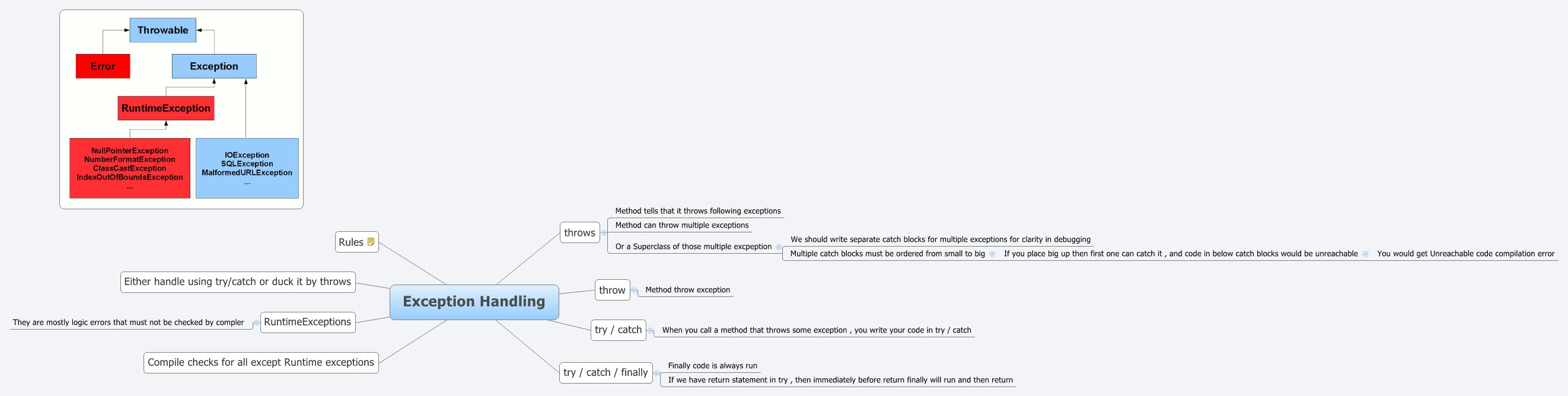This screenshot has height=396, width=1568.
Task: Collapse 'Multiple catch blocks must be ordered' node
Action: 992,254
